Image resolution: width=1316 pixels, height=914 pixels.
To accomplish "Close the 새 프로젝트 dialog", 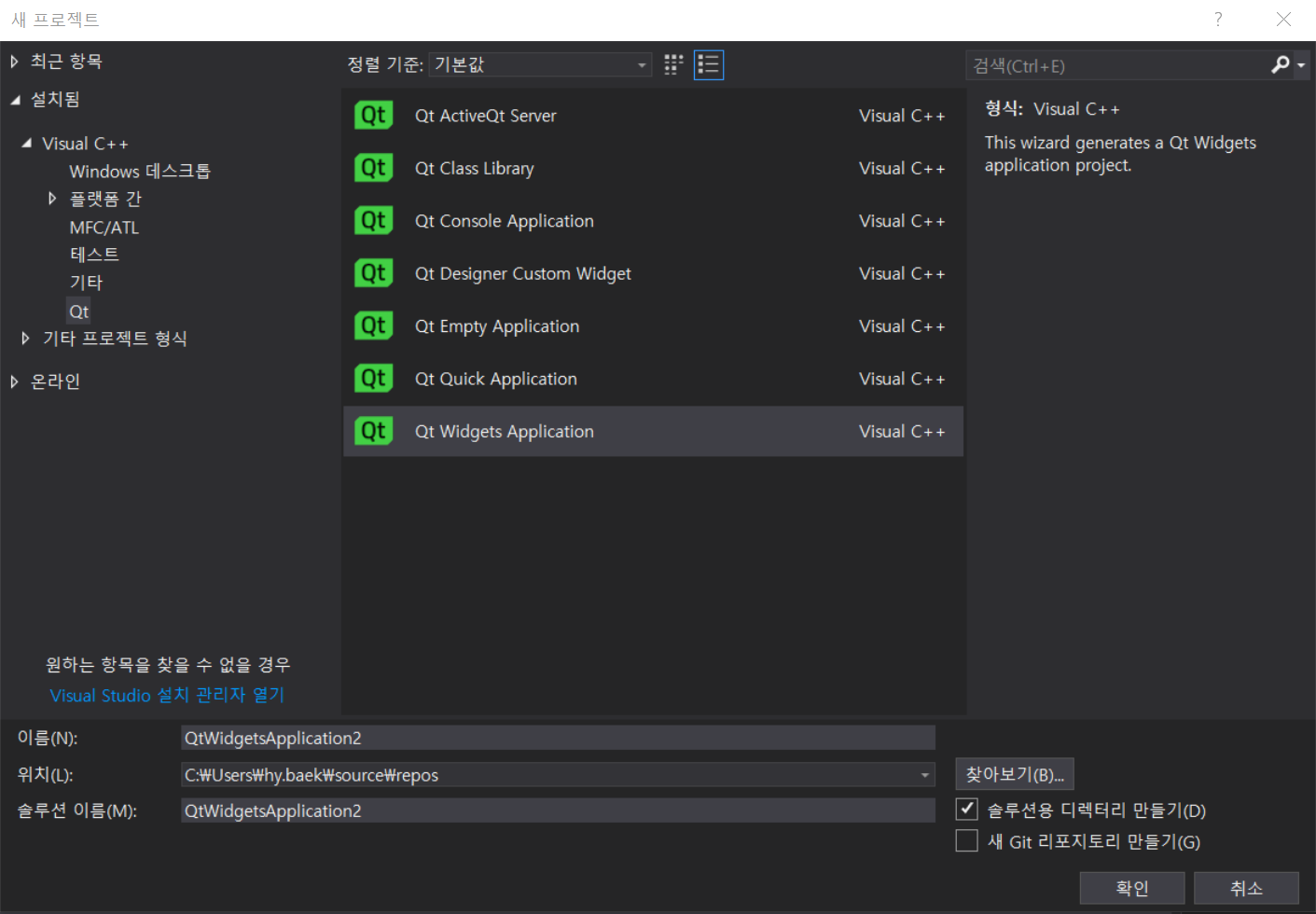I will (x=1283, y=20).
